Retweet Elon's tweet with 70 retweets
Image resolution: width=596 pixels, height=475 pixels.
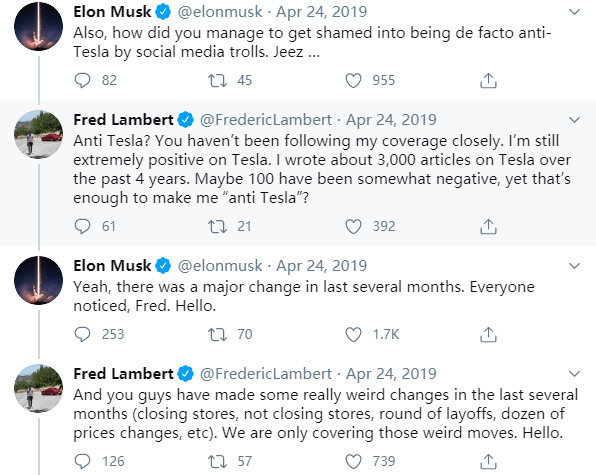pos(217,334)
